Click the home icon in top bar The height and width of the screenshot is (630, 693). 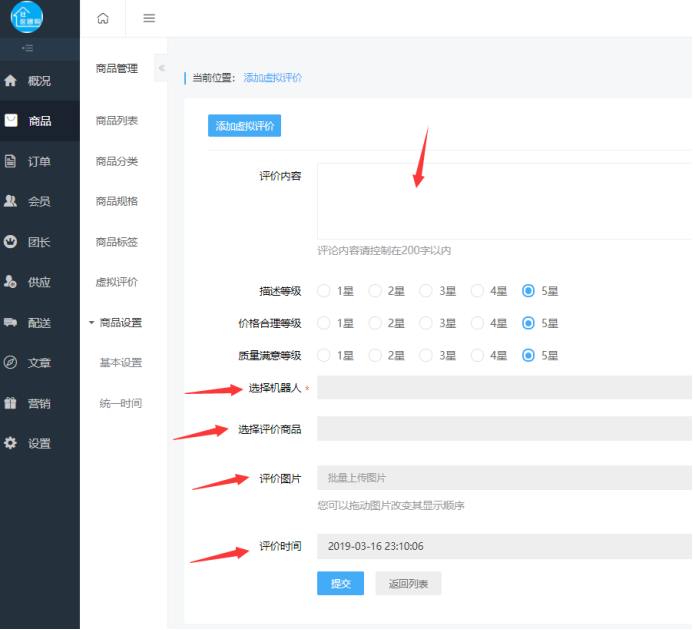pos(102,18)
